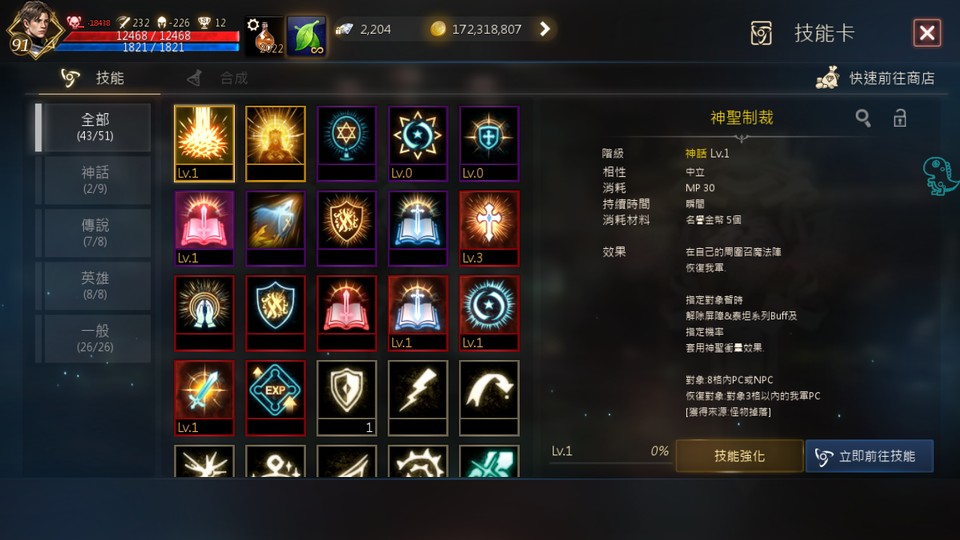Open 快速前往商店 shop shortcut

pos(876,78)
